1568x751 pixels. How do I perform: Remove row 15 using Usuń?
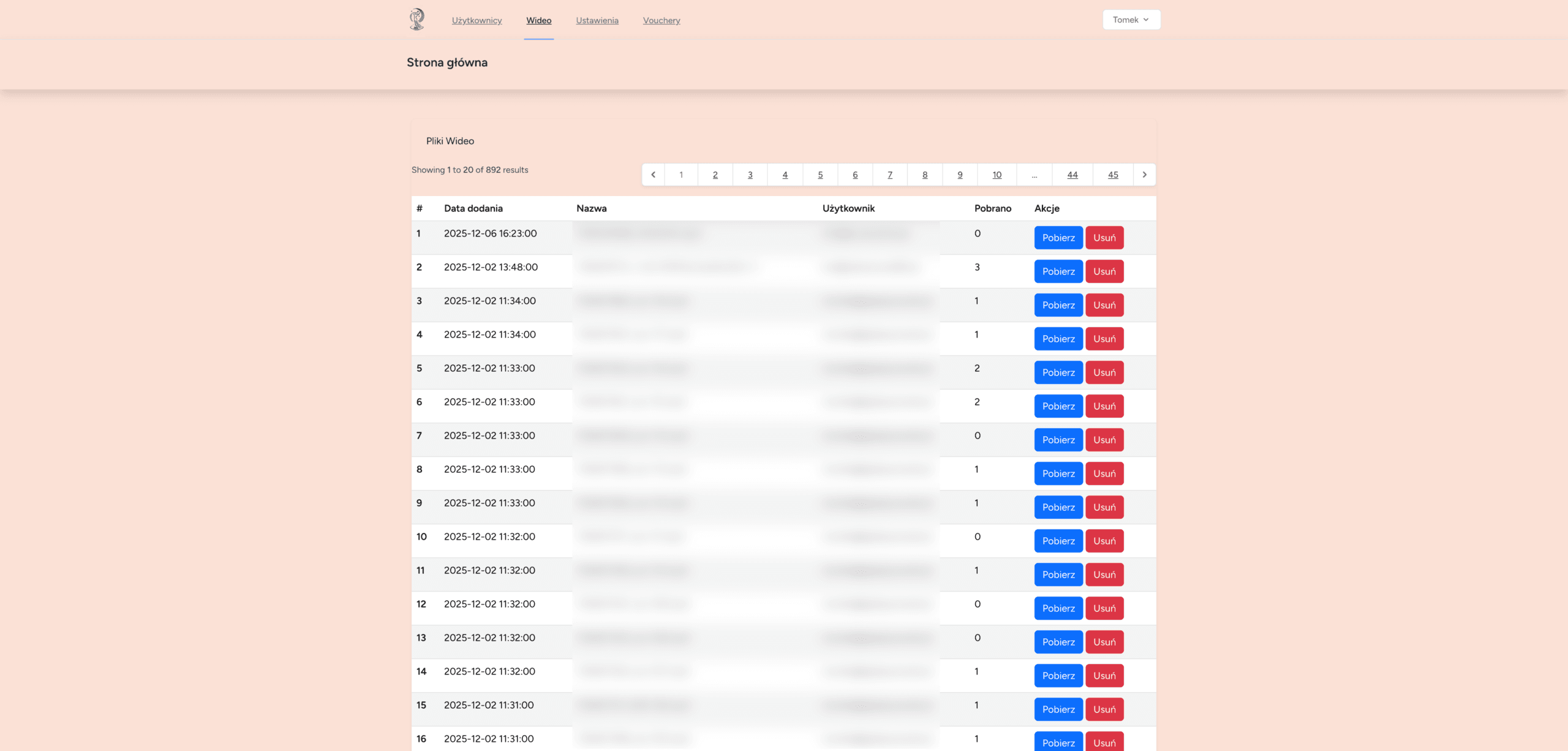pyautogui.click(x=1104, y=709)
